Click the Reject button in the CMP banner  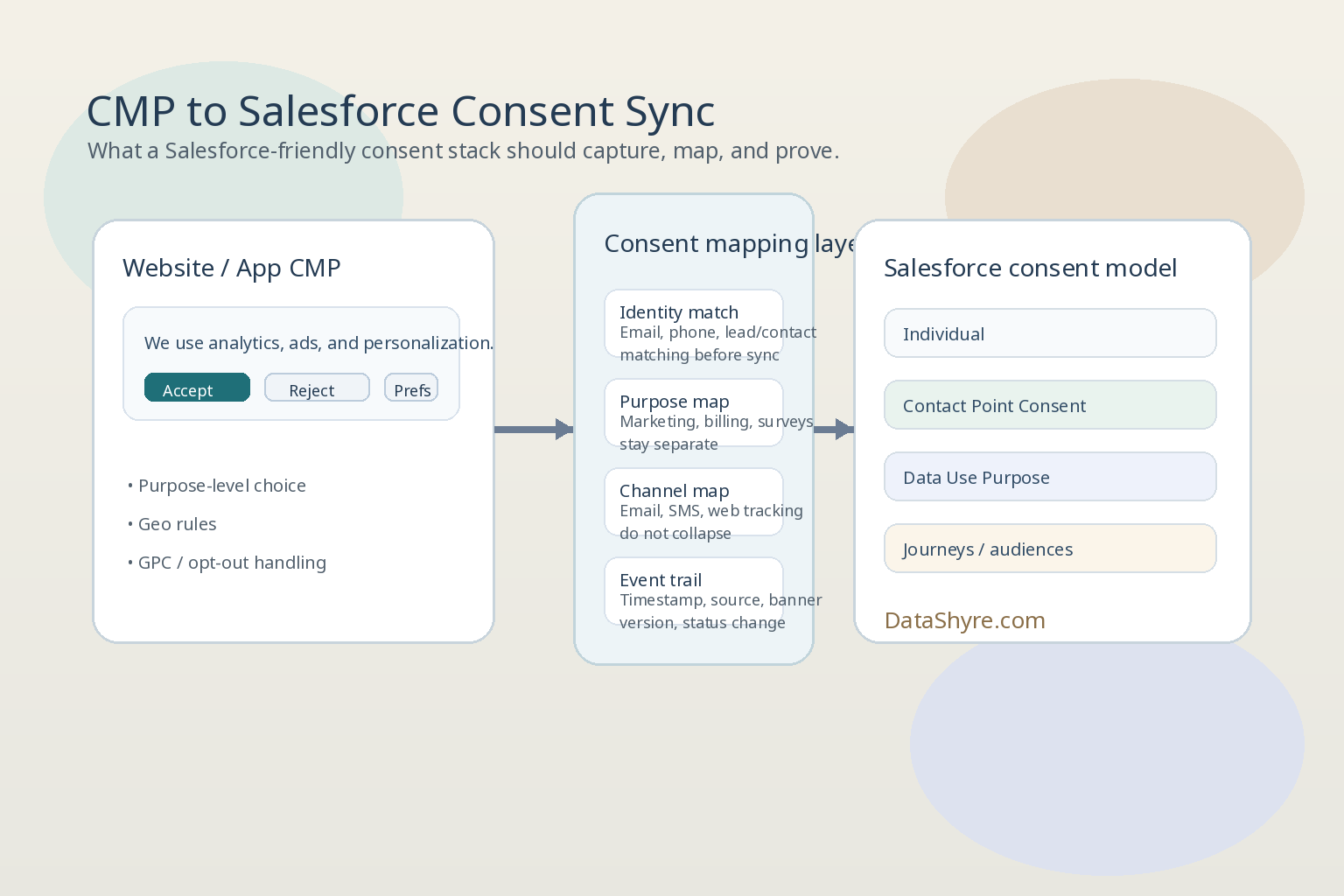(317, 388)
